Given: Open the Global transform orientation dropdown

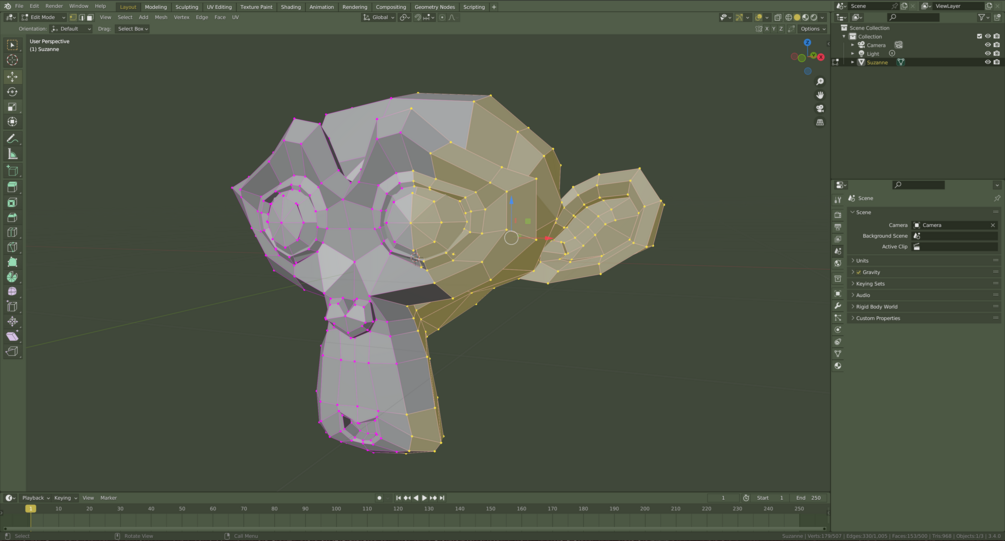Looking at the screenshot, I should [x=379, y=17].
